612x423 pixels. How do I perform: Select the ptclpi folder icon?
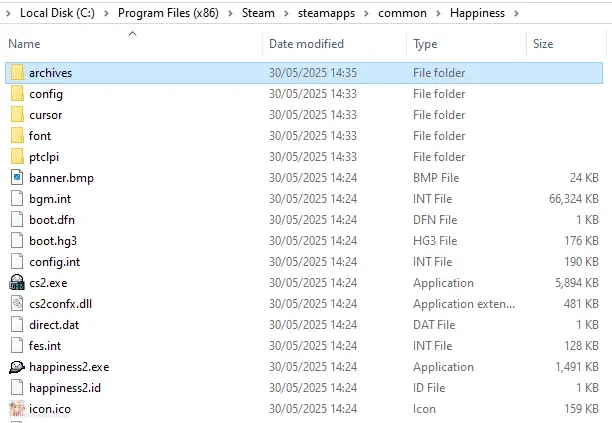[x=17, y=157]
